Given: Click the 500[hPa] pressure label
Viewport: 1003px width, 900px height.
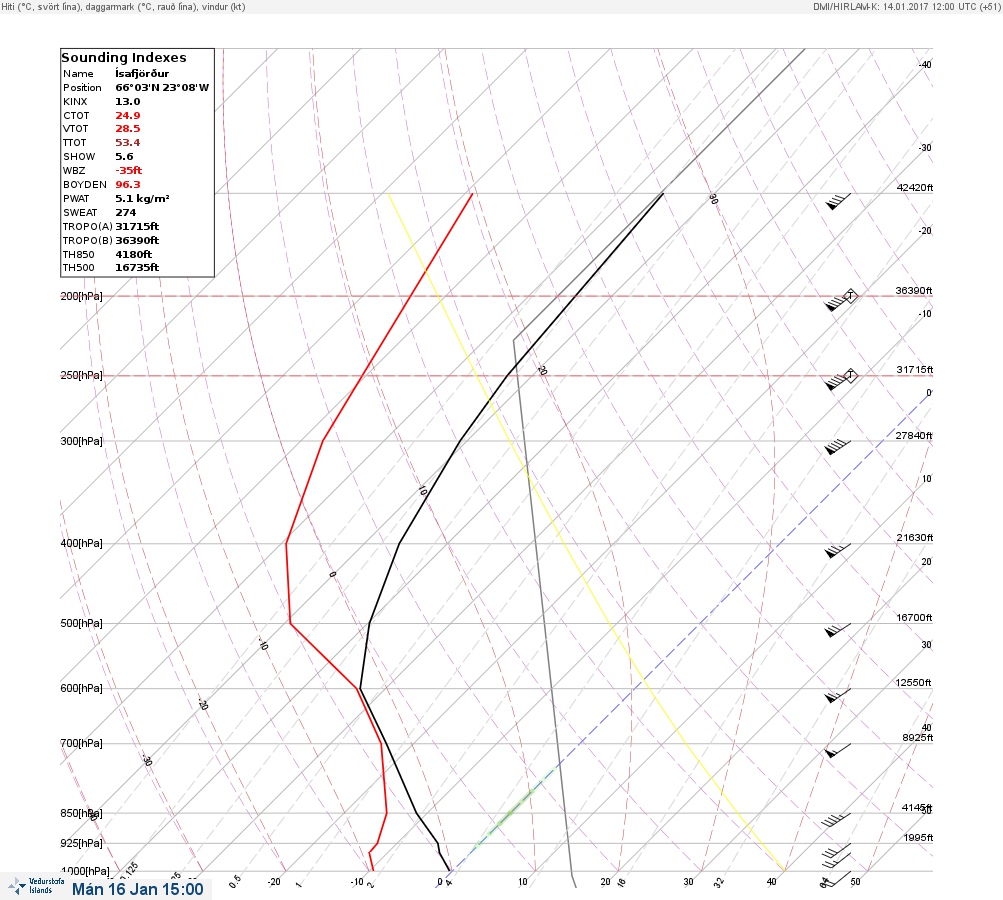Looking at the screenshot, I should [81, 623].
